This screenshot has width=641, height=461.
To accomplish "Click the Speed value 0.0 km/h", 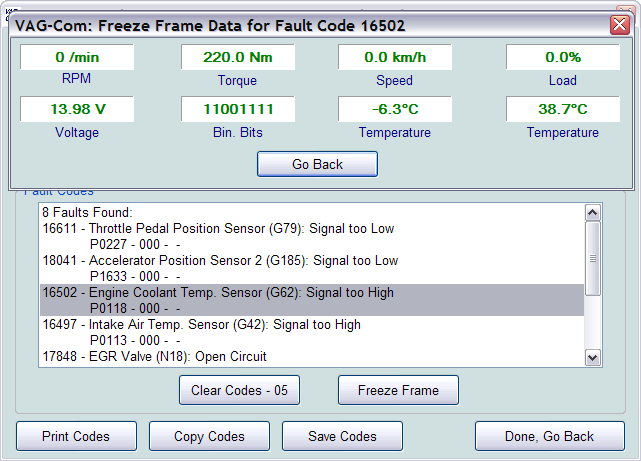I will [395, 57].
